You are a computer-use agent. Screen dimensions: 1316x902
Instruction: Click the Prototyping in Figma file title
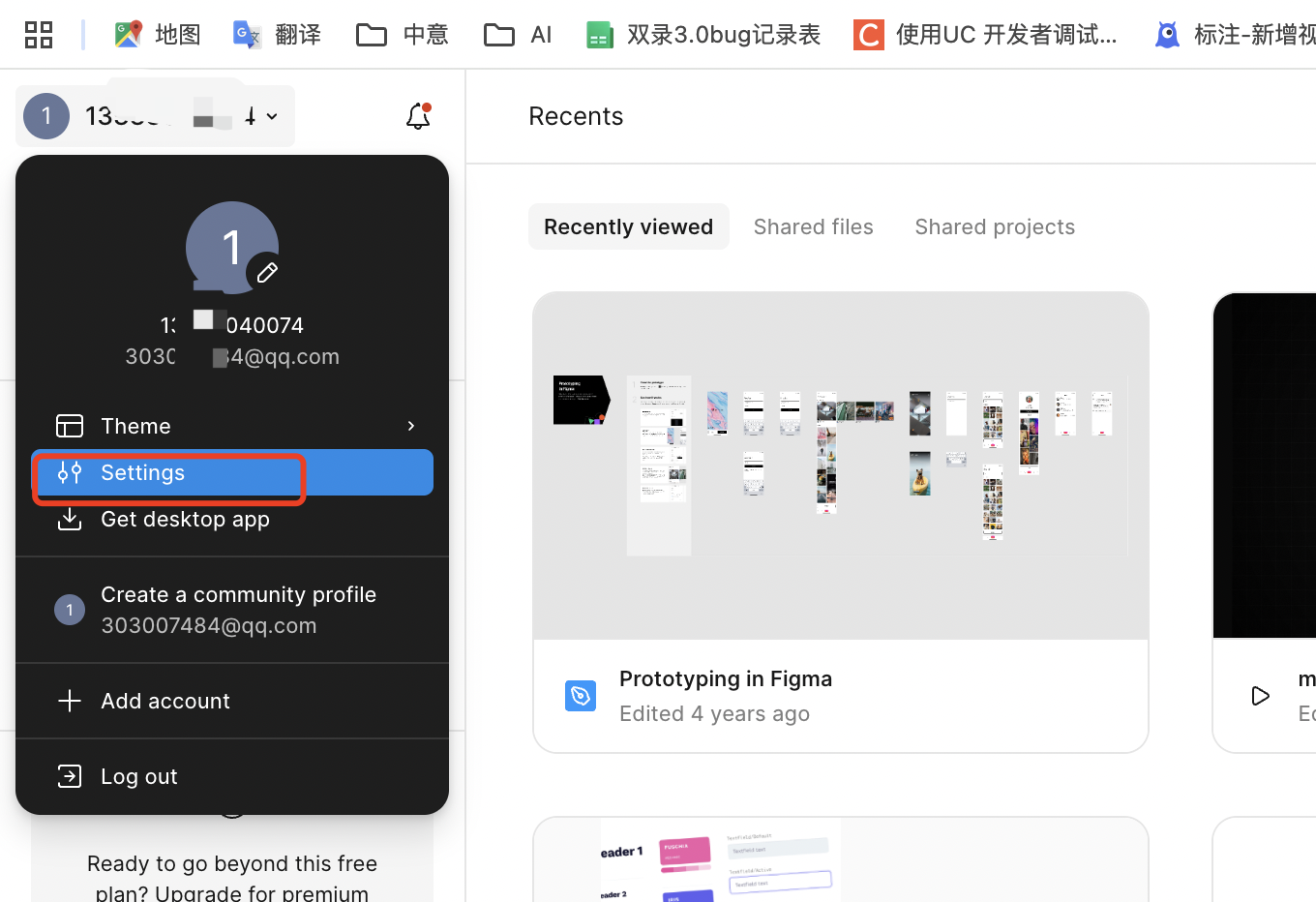click(x=726, y=678)
